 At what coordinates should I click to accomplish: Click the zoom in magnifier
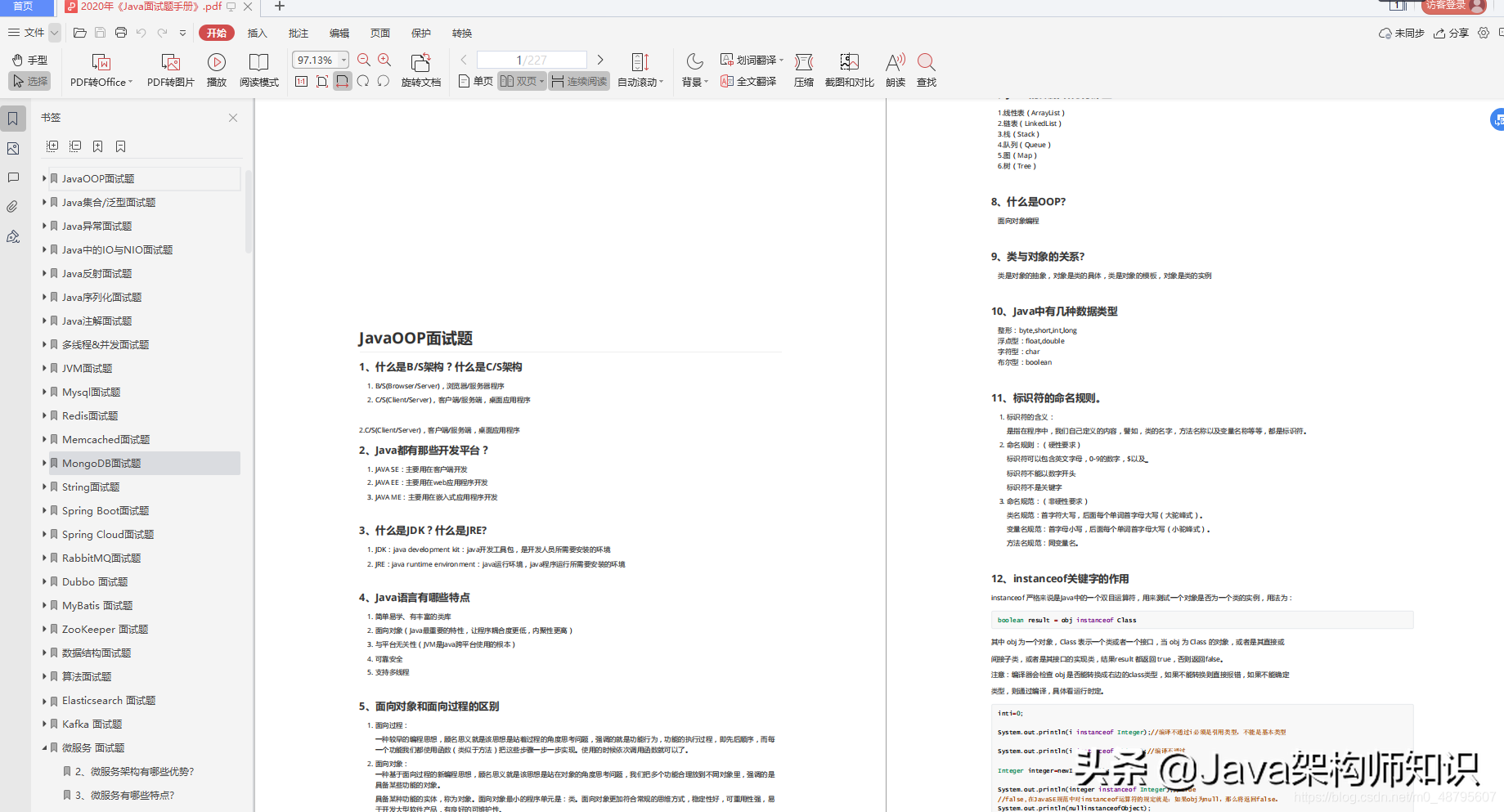point(384,60)
